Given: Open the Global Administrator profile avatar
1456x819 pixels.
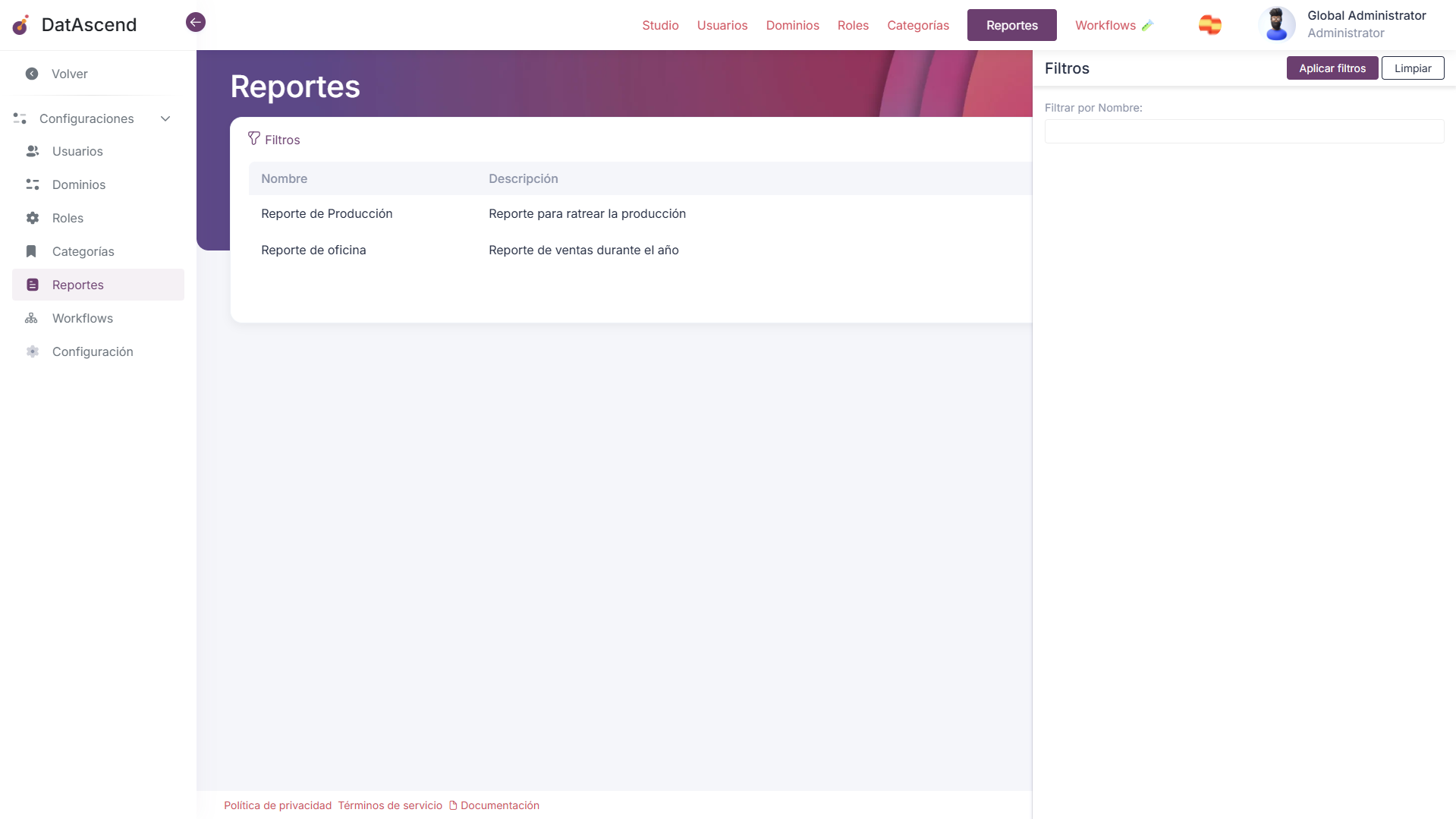Looking at the screenshot, I should [1276, 24].
